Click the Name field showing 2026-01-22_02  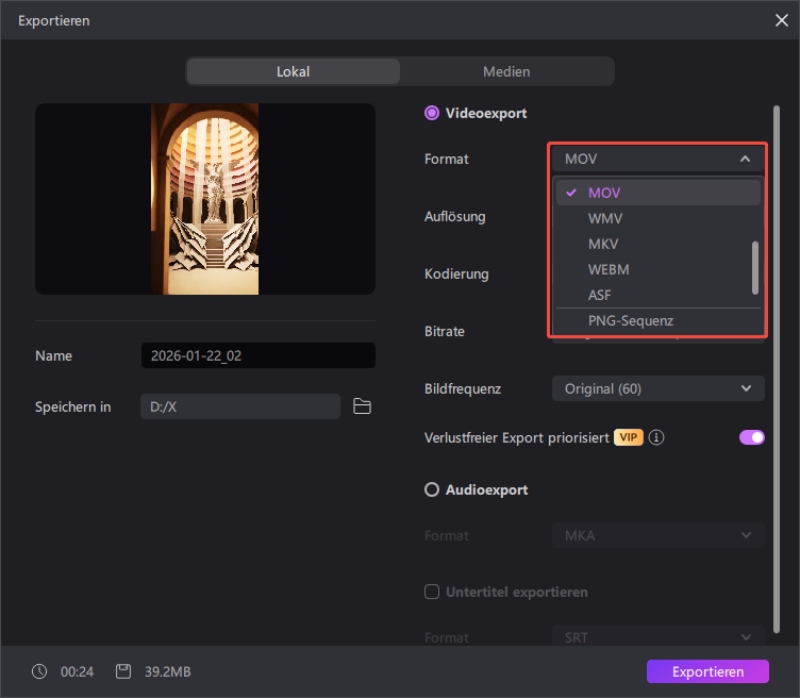(258, 355)
